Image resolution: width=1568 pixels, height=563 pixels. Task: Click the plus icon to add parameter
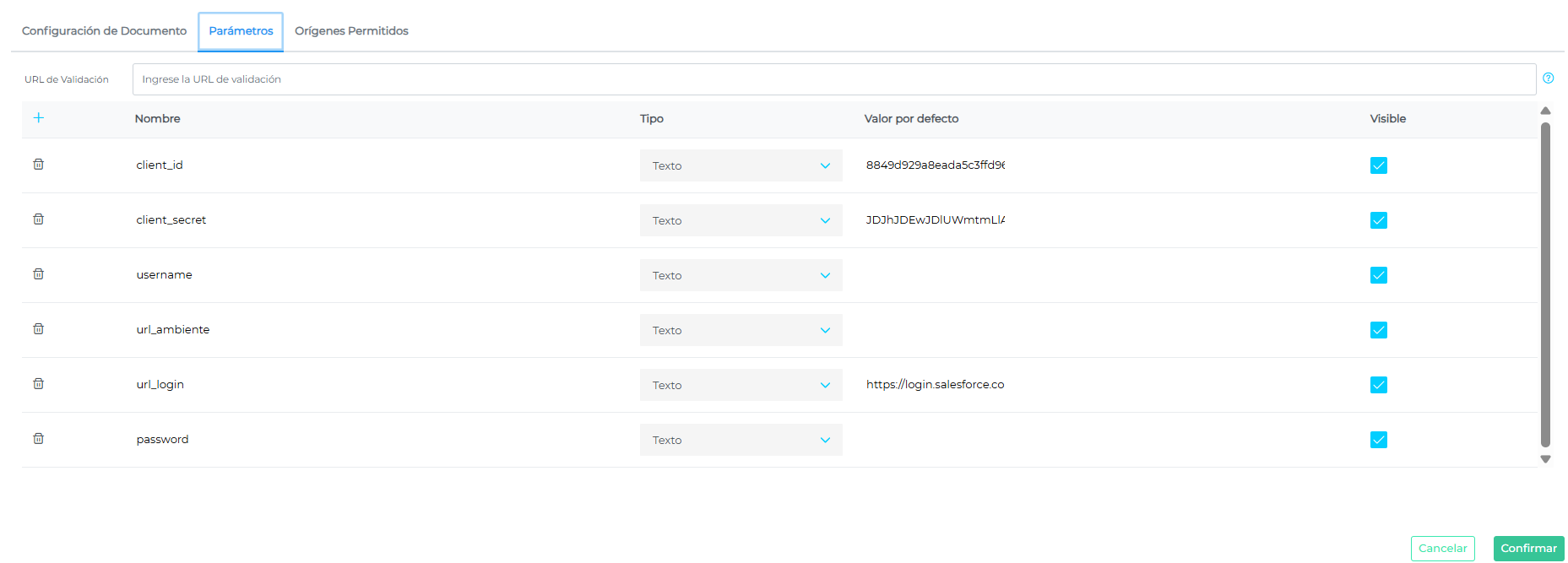(x=39, y=118)
